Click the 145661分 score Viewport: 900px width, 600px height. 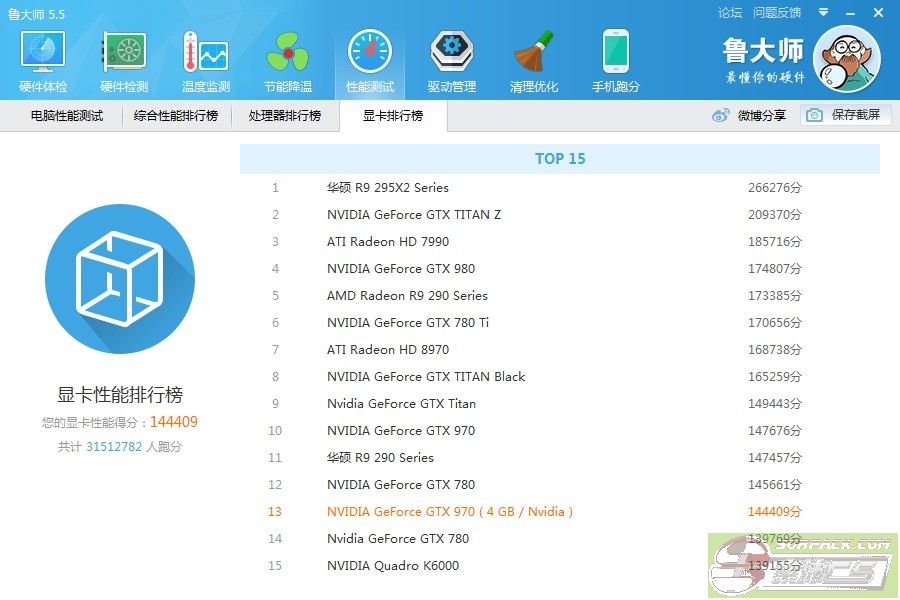click(x=775, y=485)
